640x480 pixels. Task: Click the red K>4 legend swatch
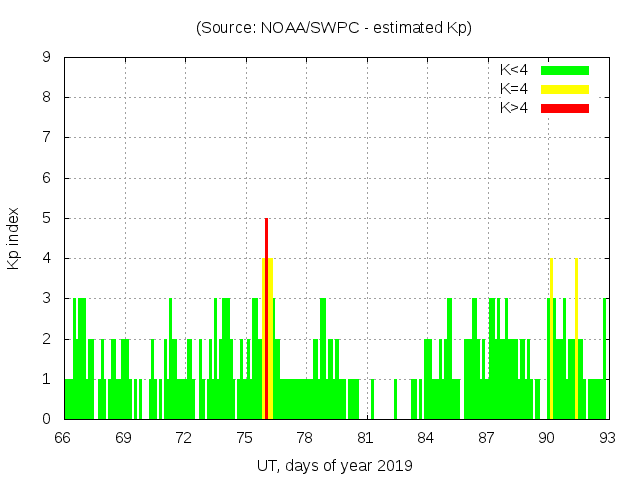565,108
